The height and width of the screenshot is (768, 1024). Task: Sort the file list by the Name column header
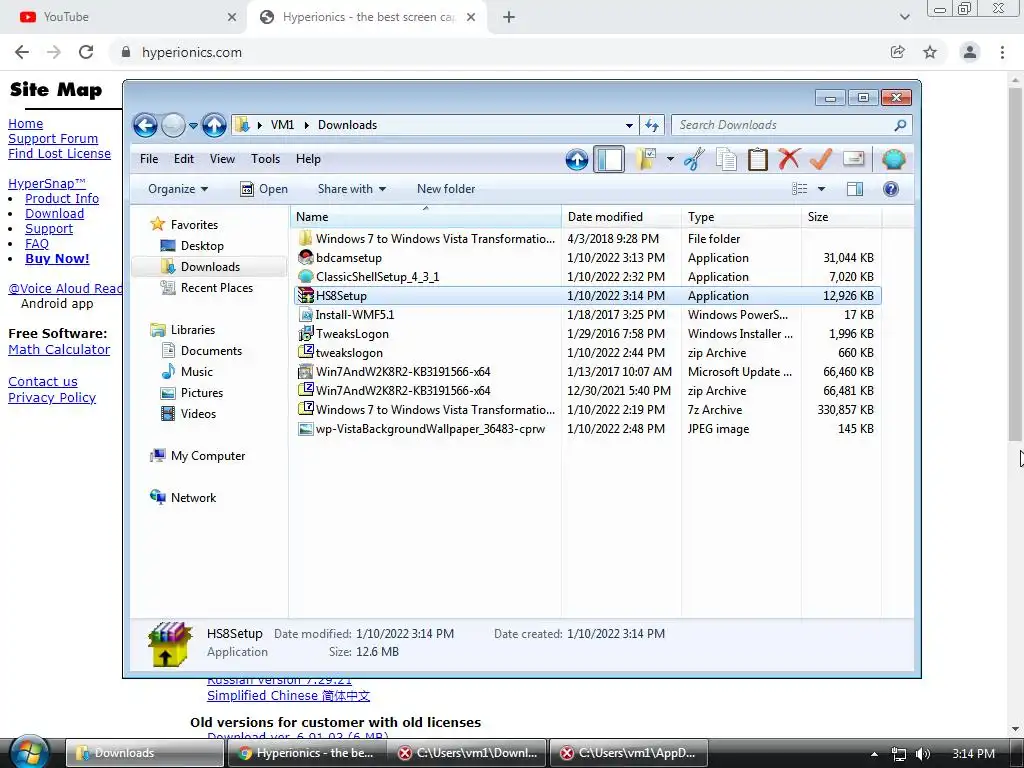pyautogui.click(x=426, y=217)
